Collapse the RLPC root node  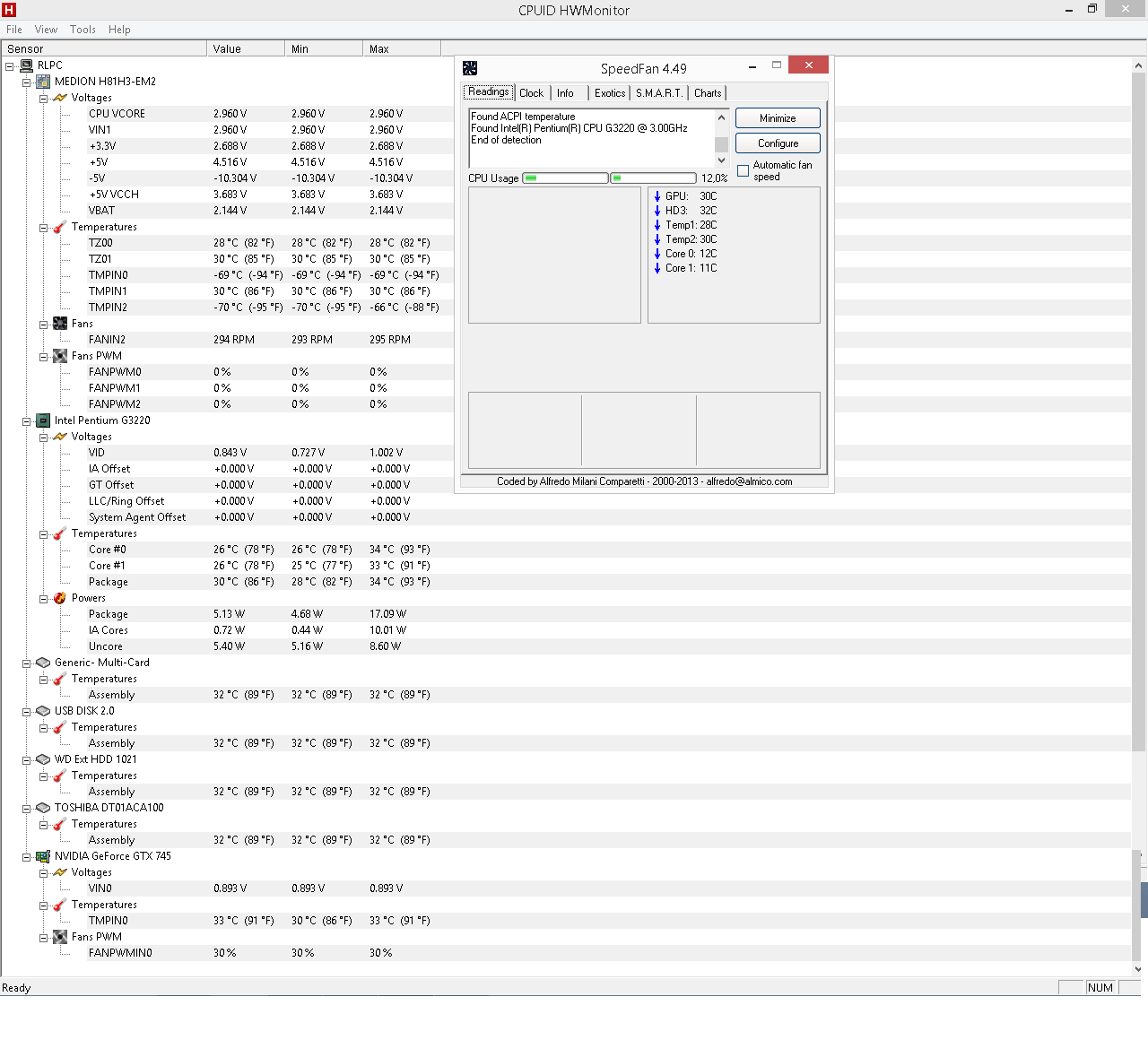click(10, 66)
